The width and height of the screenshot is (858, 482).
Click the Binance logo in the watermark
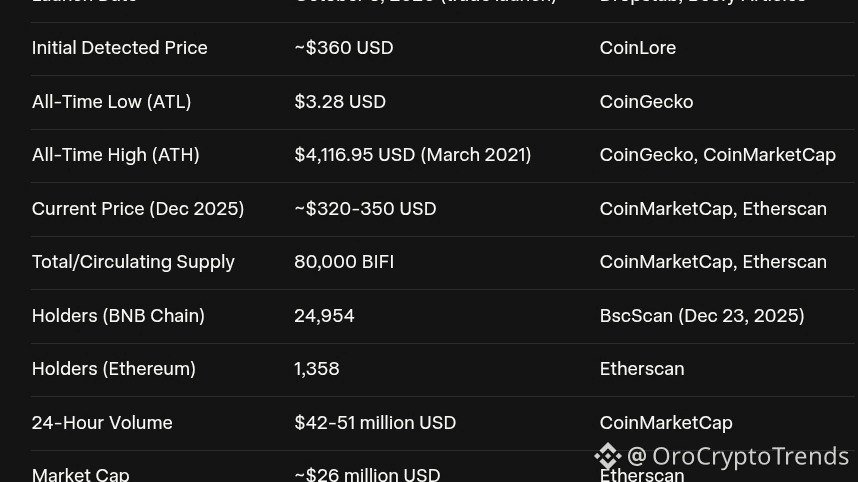[x=607, y=456]
